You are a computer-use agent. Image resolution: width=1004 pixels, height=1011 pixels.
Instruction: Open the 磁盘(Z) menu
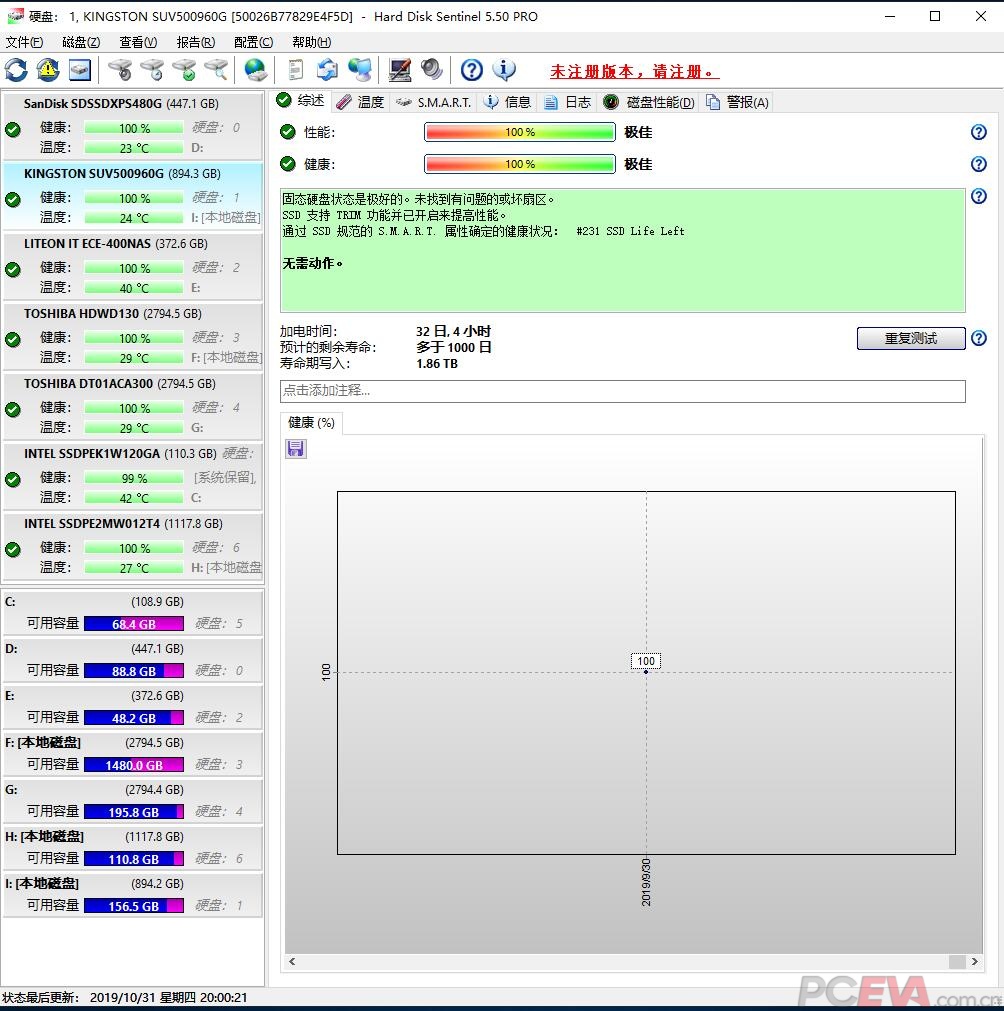(81, 42)
